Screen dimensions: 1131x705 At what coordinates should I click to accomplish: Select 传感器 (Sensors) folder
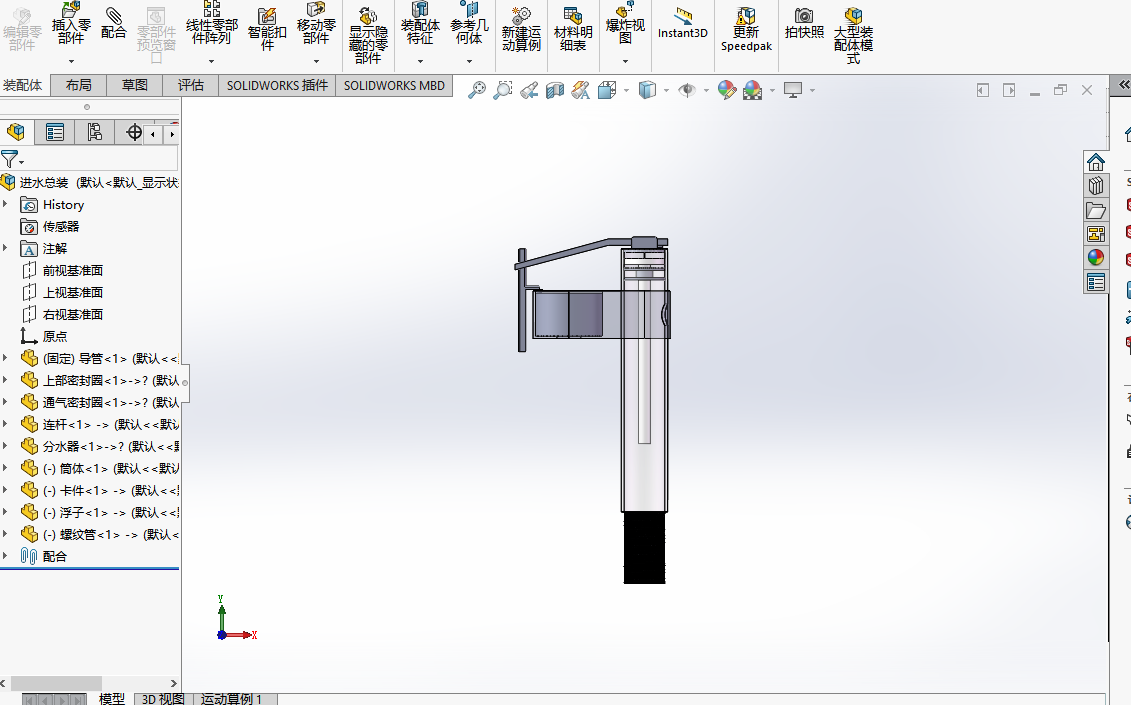(61, 227)
